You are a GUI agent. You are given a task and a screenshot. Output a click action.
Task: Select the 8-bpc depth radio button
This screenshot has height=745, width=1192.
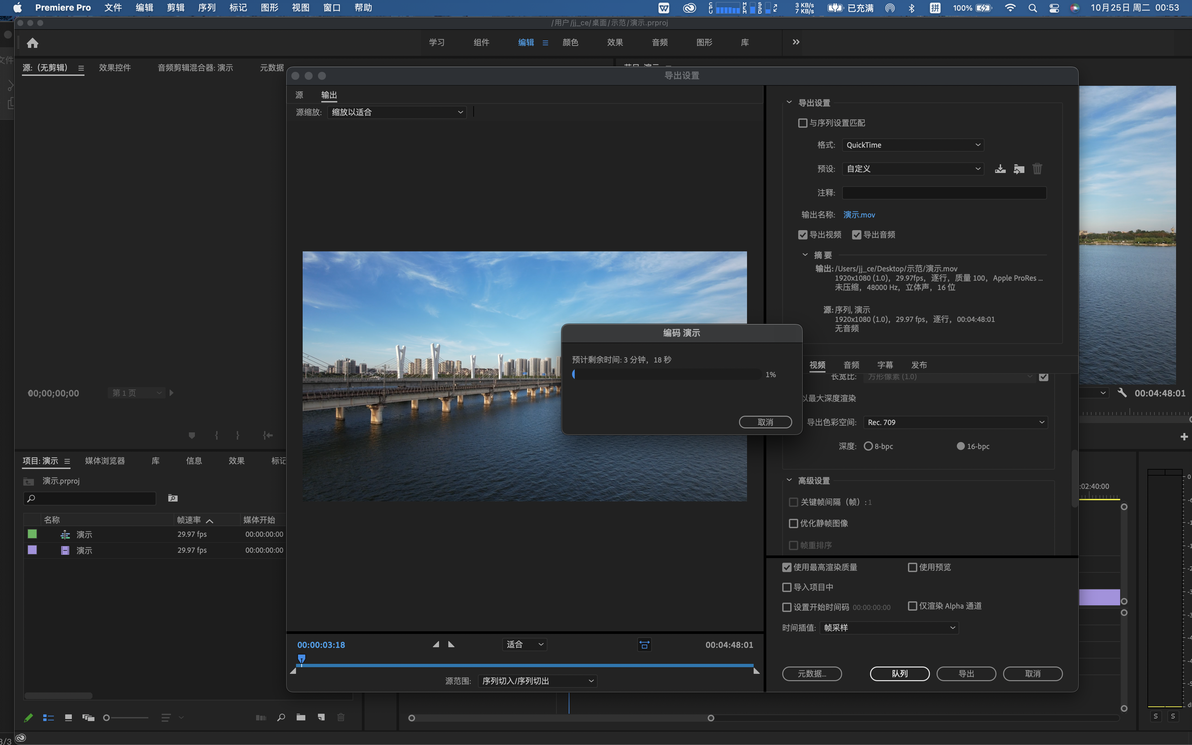868,446
